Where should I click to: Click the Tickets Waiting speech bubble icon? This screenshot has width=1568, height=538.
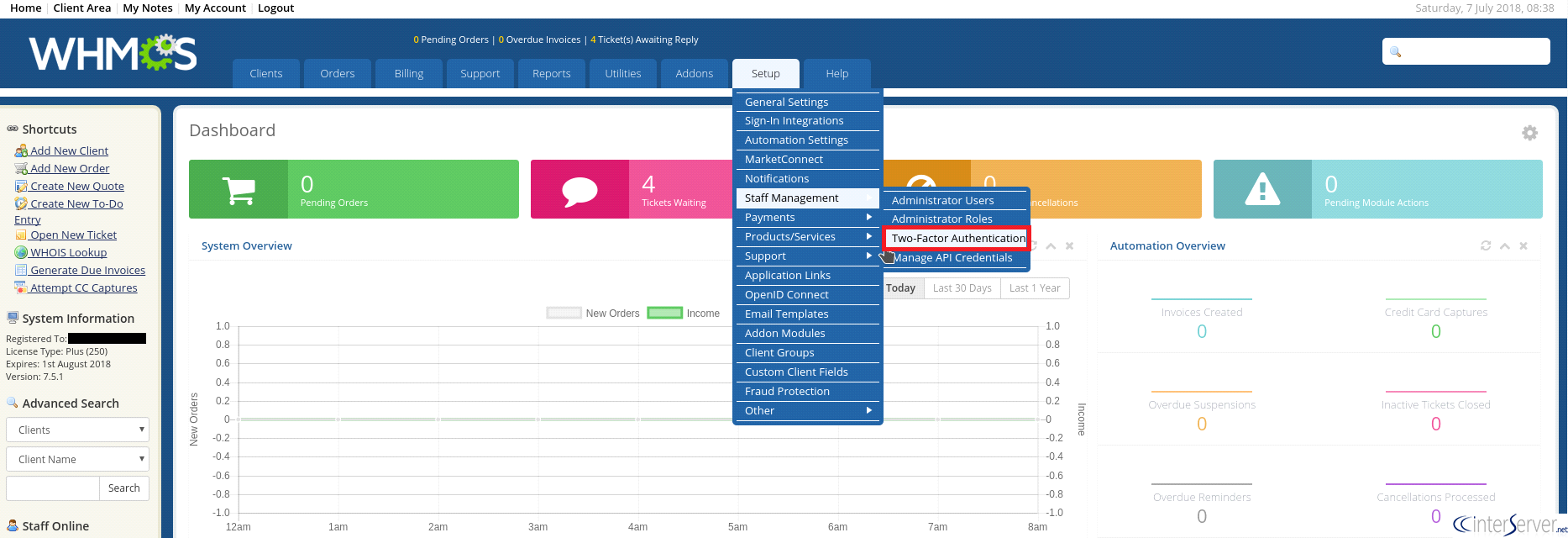click(x=579, y=191)
